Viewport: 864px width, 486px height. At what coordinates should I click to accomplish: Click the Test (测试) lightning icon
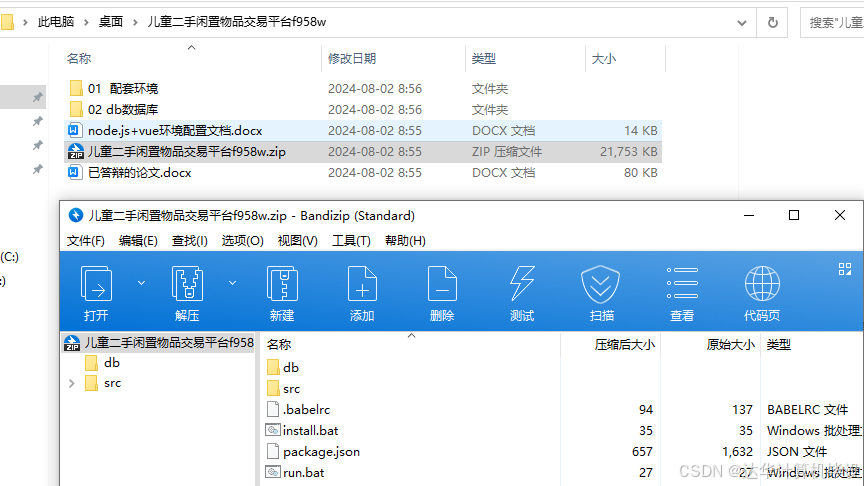(x=522, y=284)
